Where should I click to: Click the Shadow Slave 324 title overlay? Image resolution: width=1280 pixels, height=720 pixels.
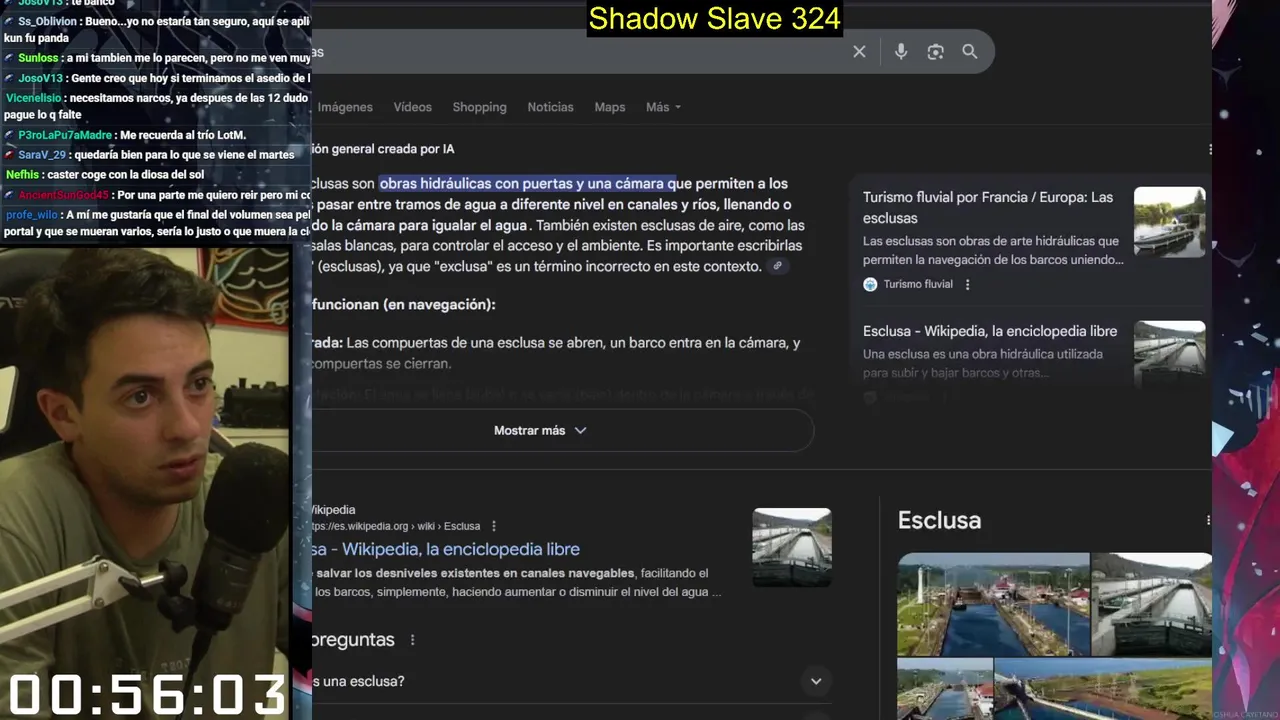(714, 18)
